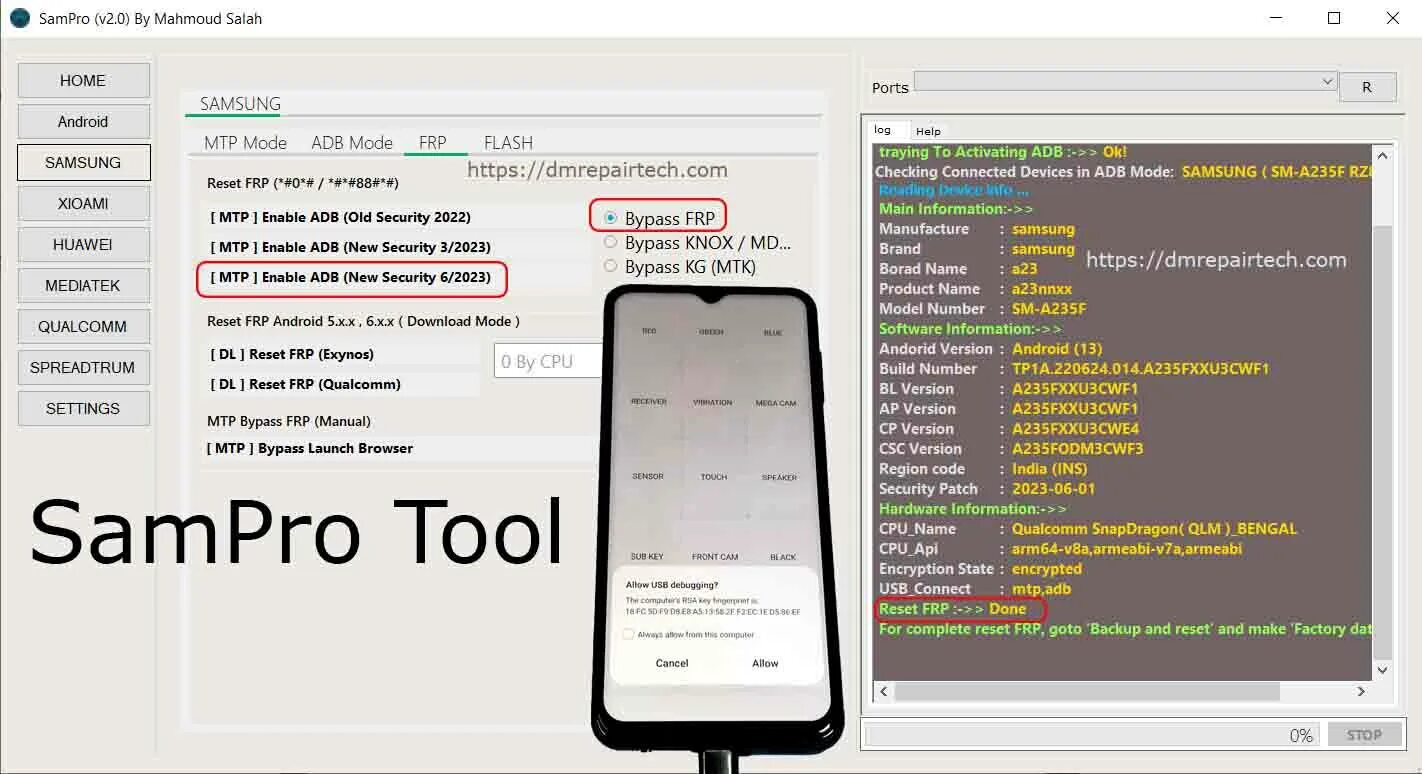The image size is (1422, 774).
Task: Open the '0 By CPU' combo box
Action: tap(548, 361)
